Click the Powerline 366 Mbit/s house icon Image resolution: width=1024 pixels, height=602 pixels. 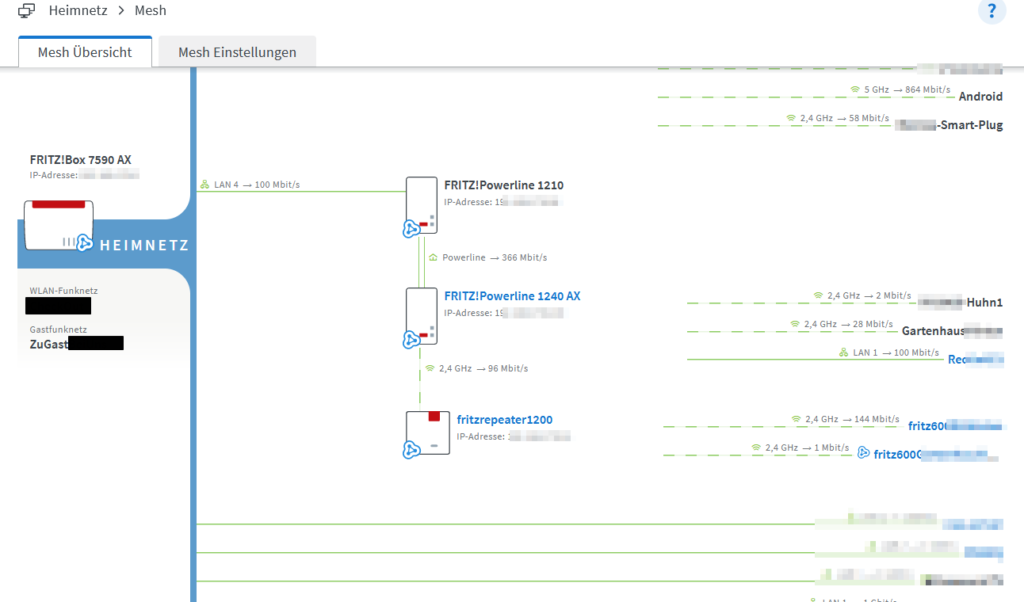(x=433, y=257)
